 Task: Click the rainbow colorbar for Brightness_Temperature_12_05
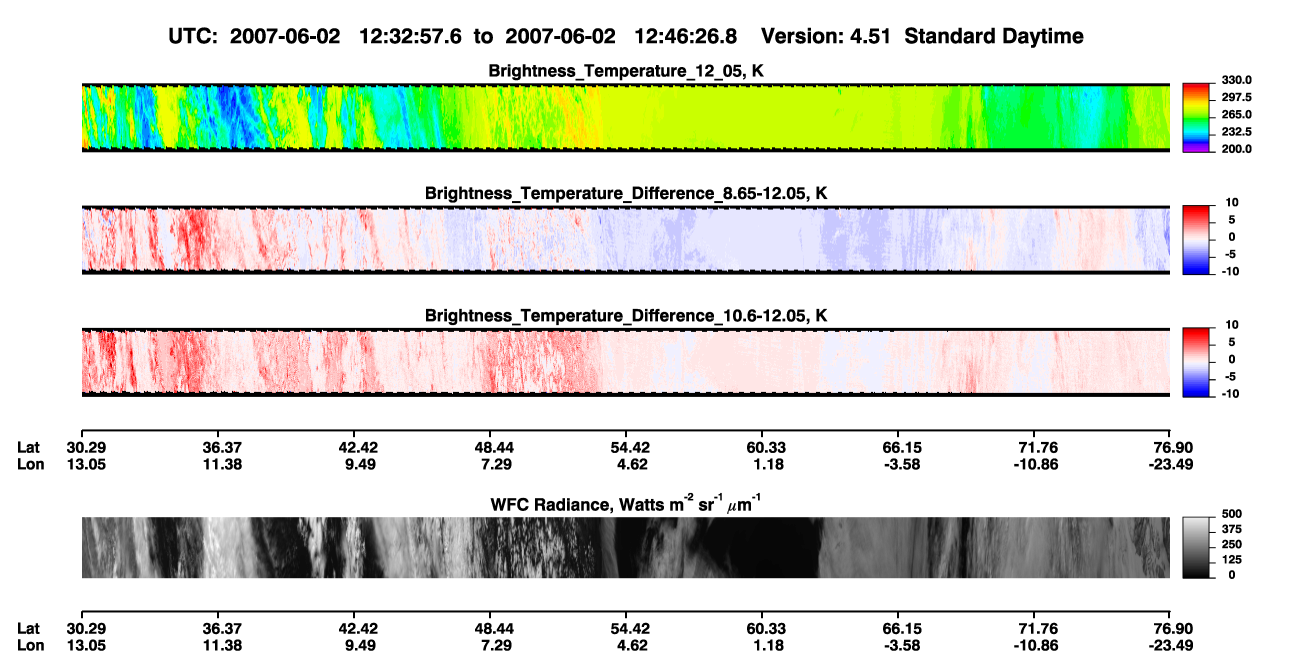1197,117
